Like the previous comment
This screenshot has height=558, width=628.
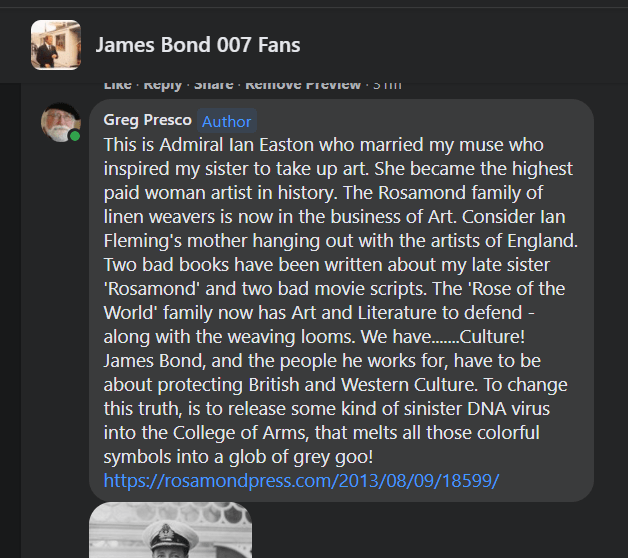point(117,85)
